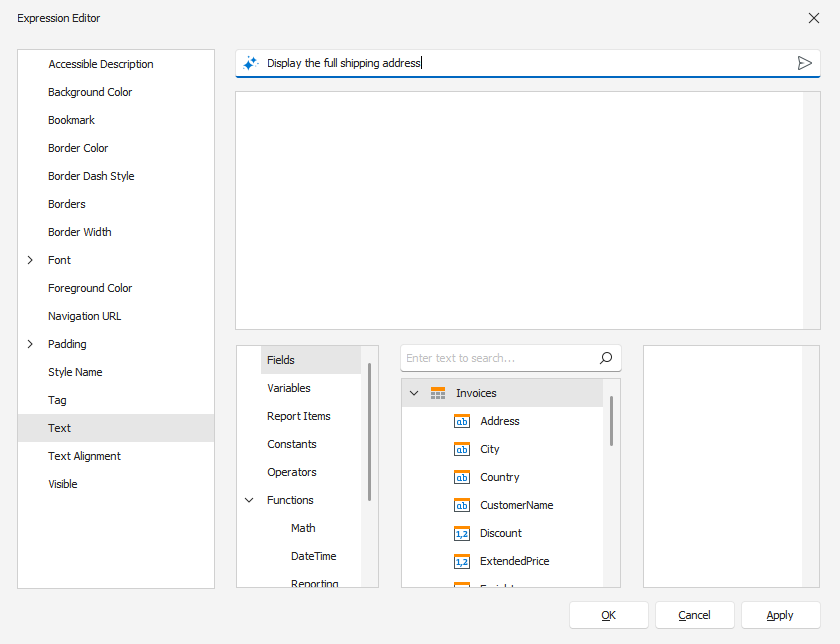
Task: Click the OK button
Action: click(x=608, y=615)
